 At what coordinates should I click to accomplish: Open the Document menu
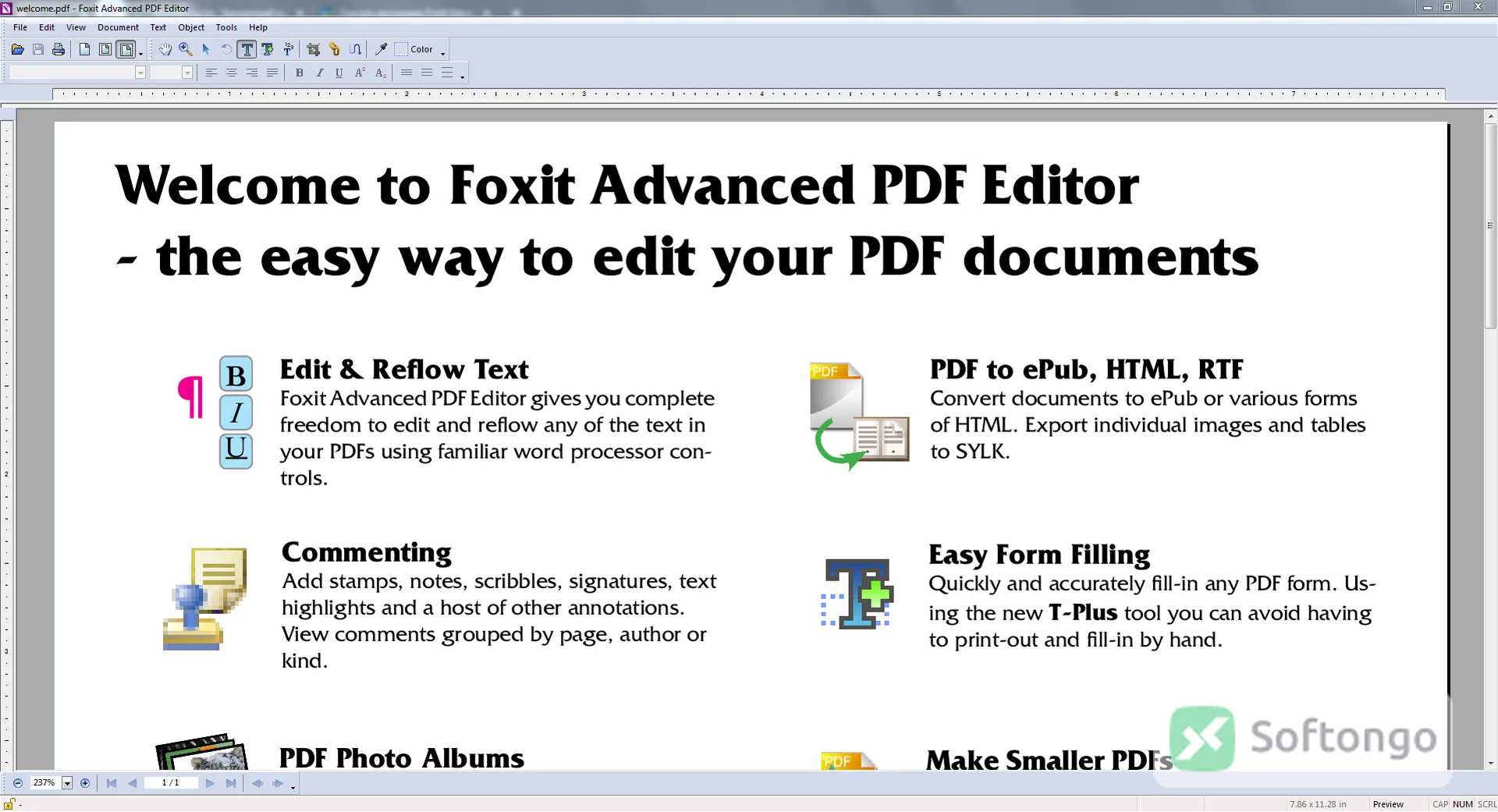point(118,27)
